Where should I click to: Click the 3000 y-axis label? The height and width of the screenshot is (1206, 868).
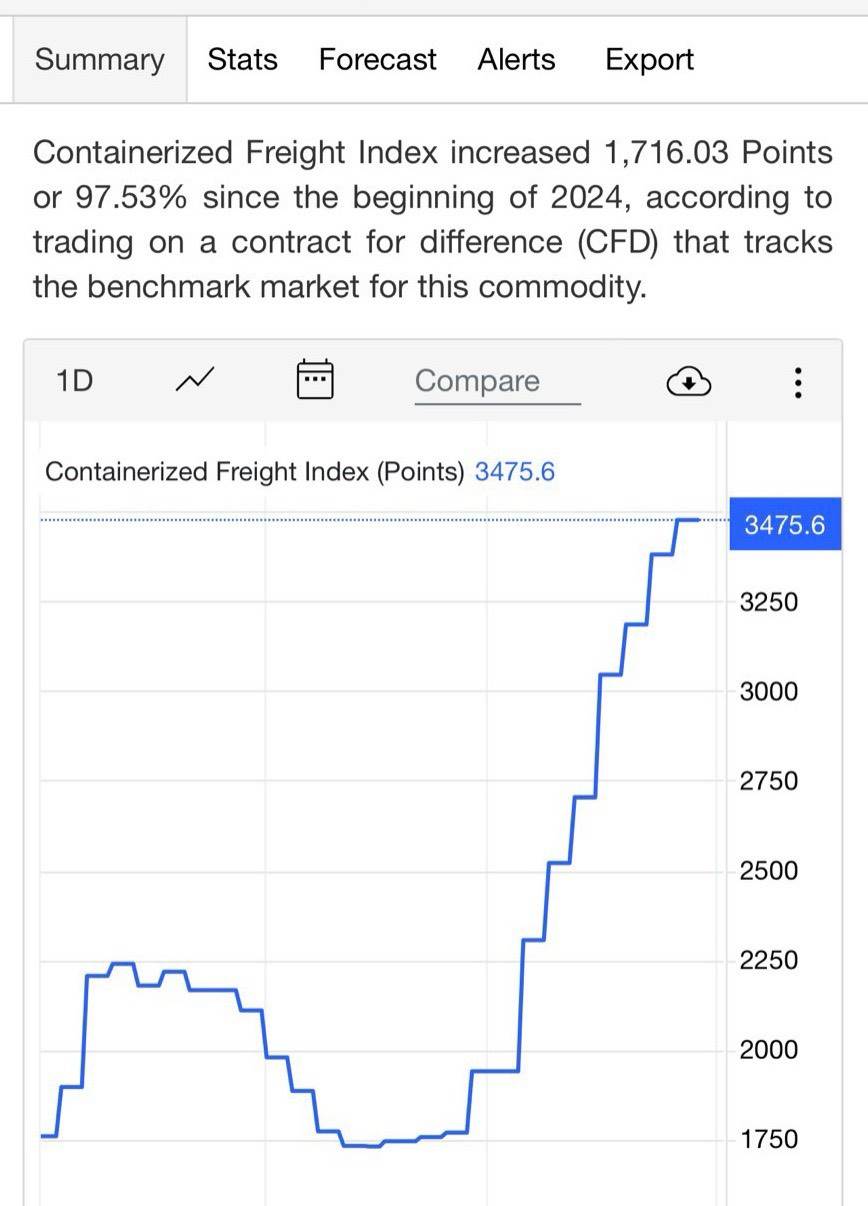click(x=768, y=691)
